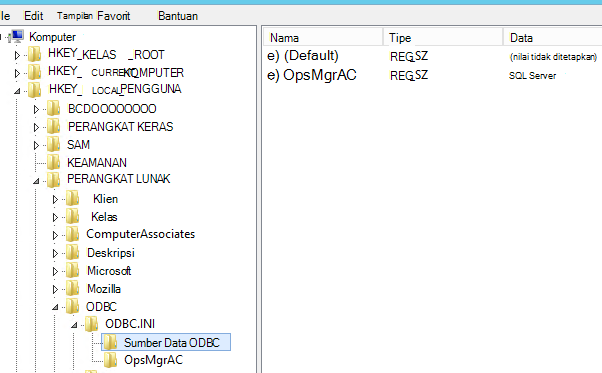Click the Klien folder icon
The height and width of the screenshot is (373, 602).
(72, 199)
